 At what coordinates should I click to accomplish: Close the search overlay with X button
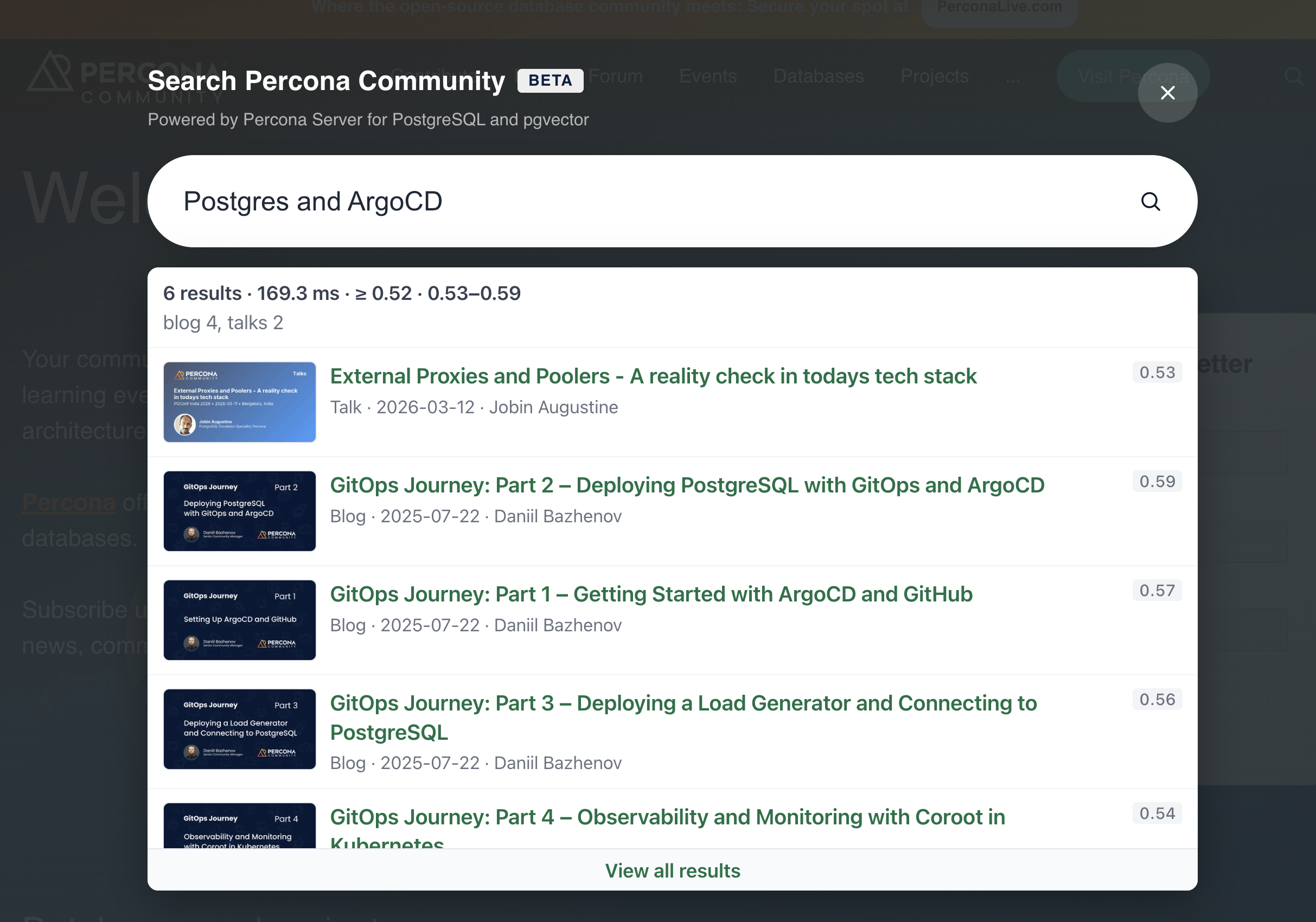point(1167,93)
